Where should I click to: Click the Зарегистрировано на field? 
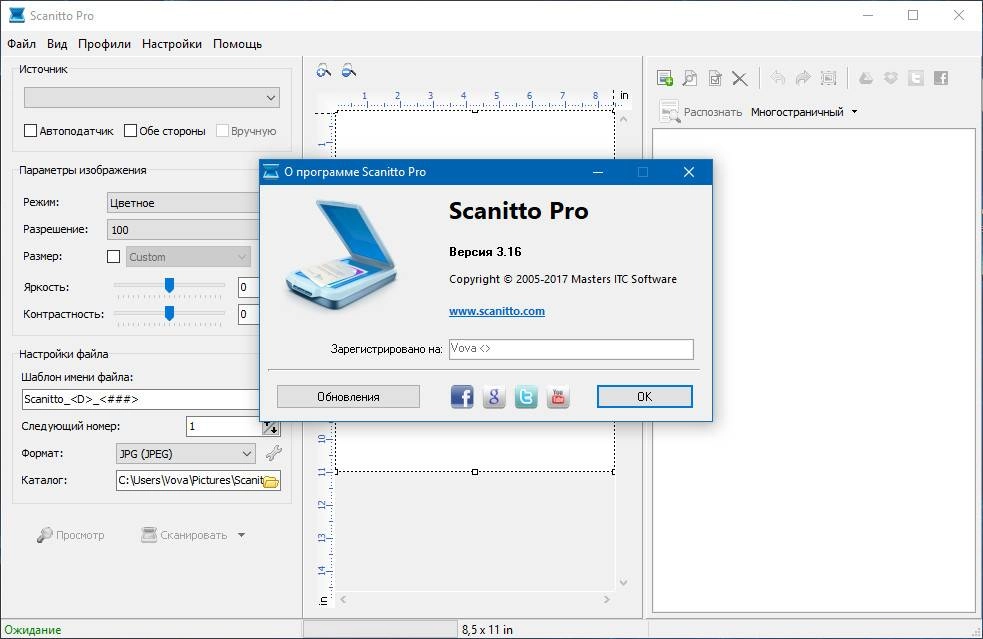571,349
